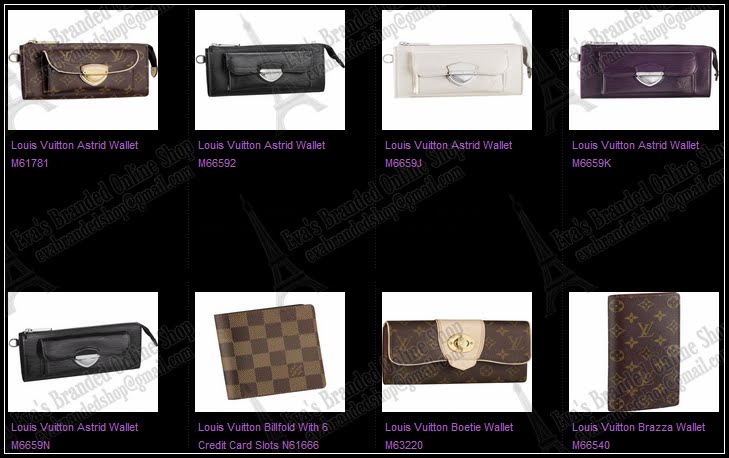Follow the Boetie Wallet M63220 link
The image size is (729, 458).
(x=449, y=436)
